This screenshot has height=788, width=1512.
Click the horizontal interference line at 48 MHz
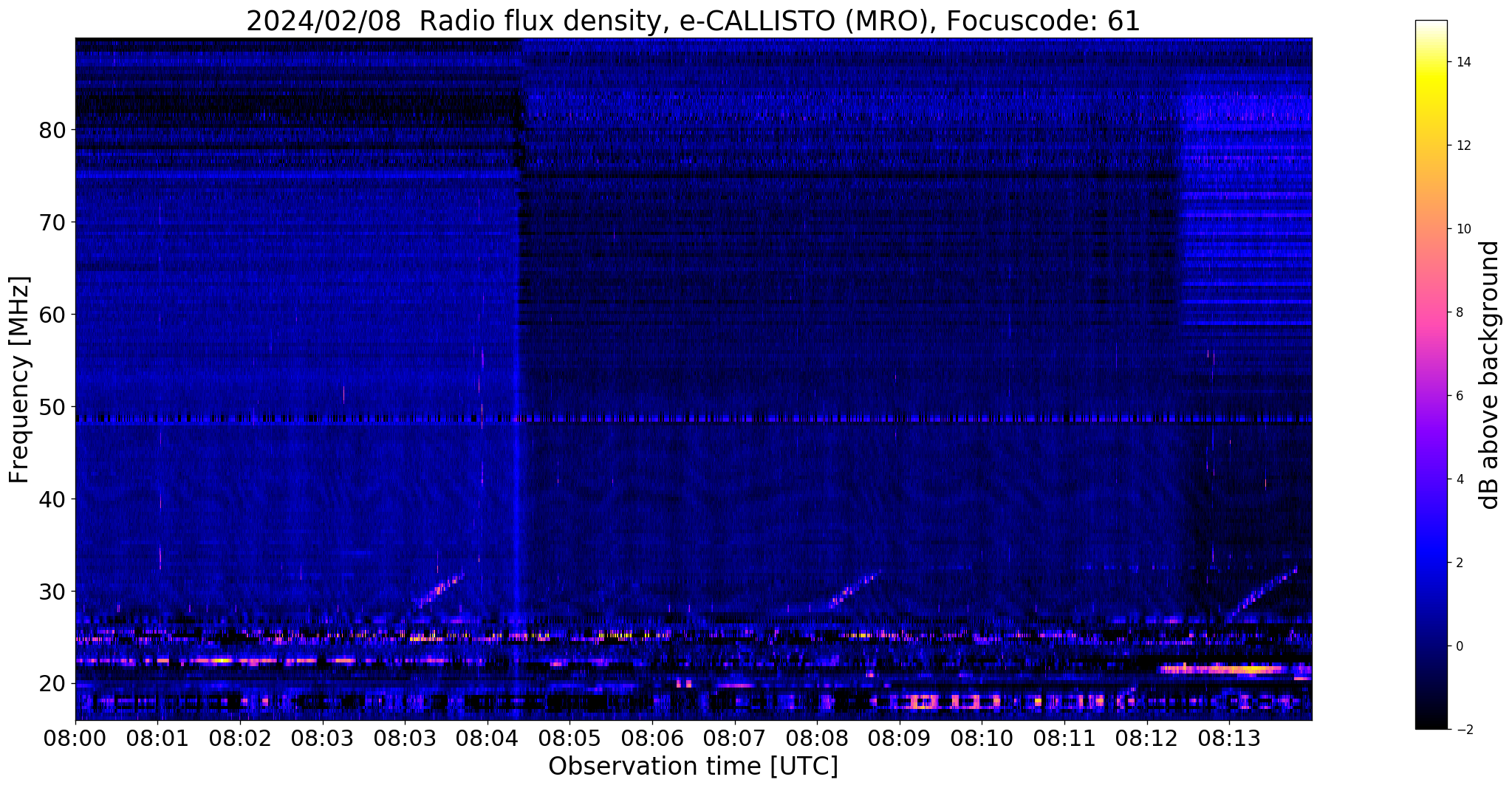[x=694, y=419]
